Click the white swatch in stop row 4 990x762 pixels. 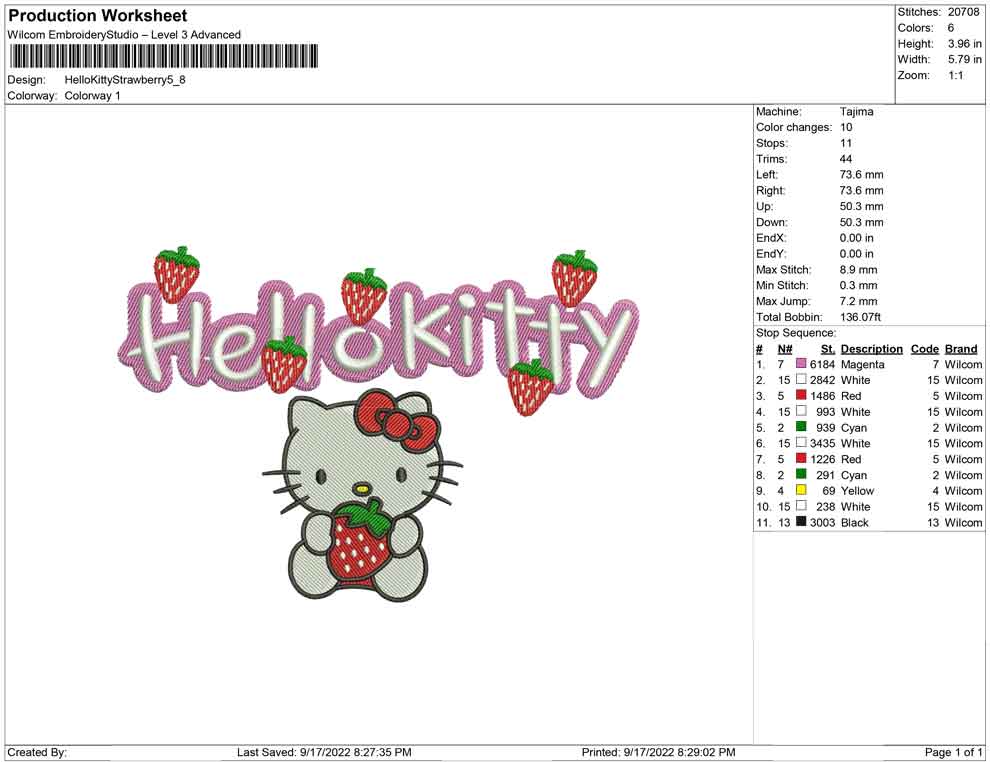[801, 411]
